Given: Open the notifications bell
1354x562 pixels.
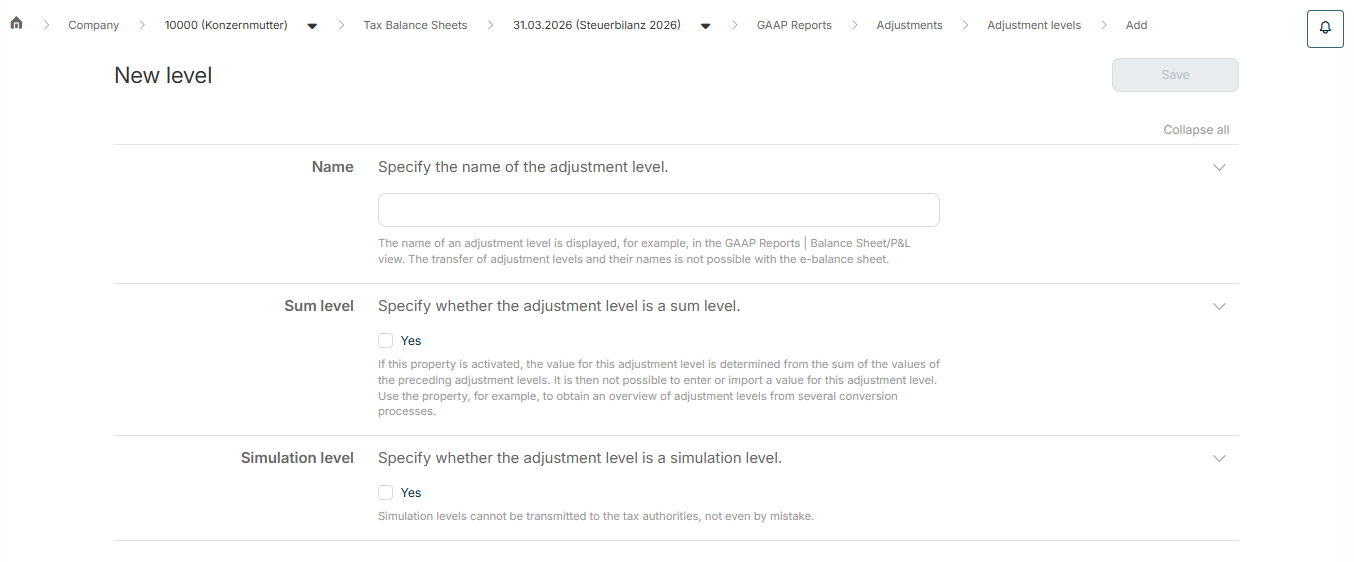Looking at the screenshot, I should coord(1325,28).
